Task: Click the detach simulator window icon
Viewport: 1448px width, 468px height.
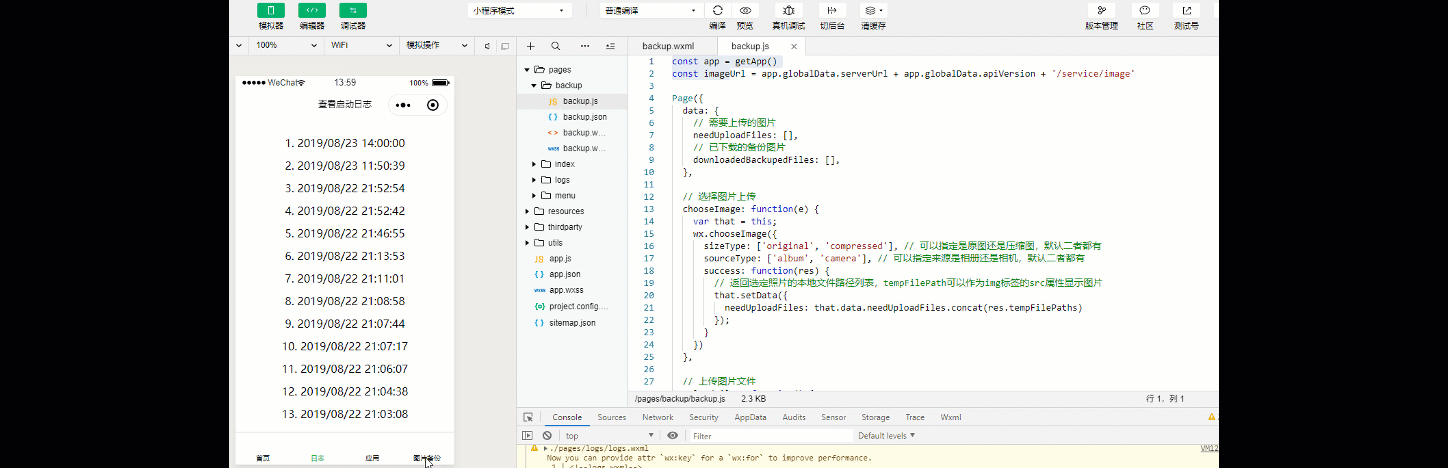Action: pos(507,46)
